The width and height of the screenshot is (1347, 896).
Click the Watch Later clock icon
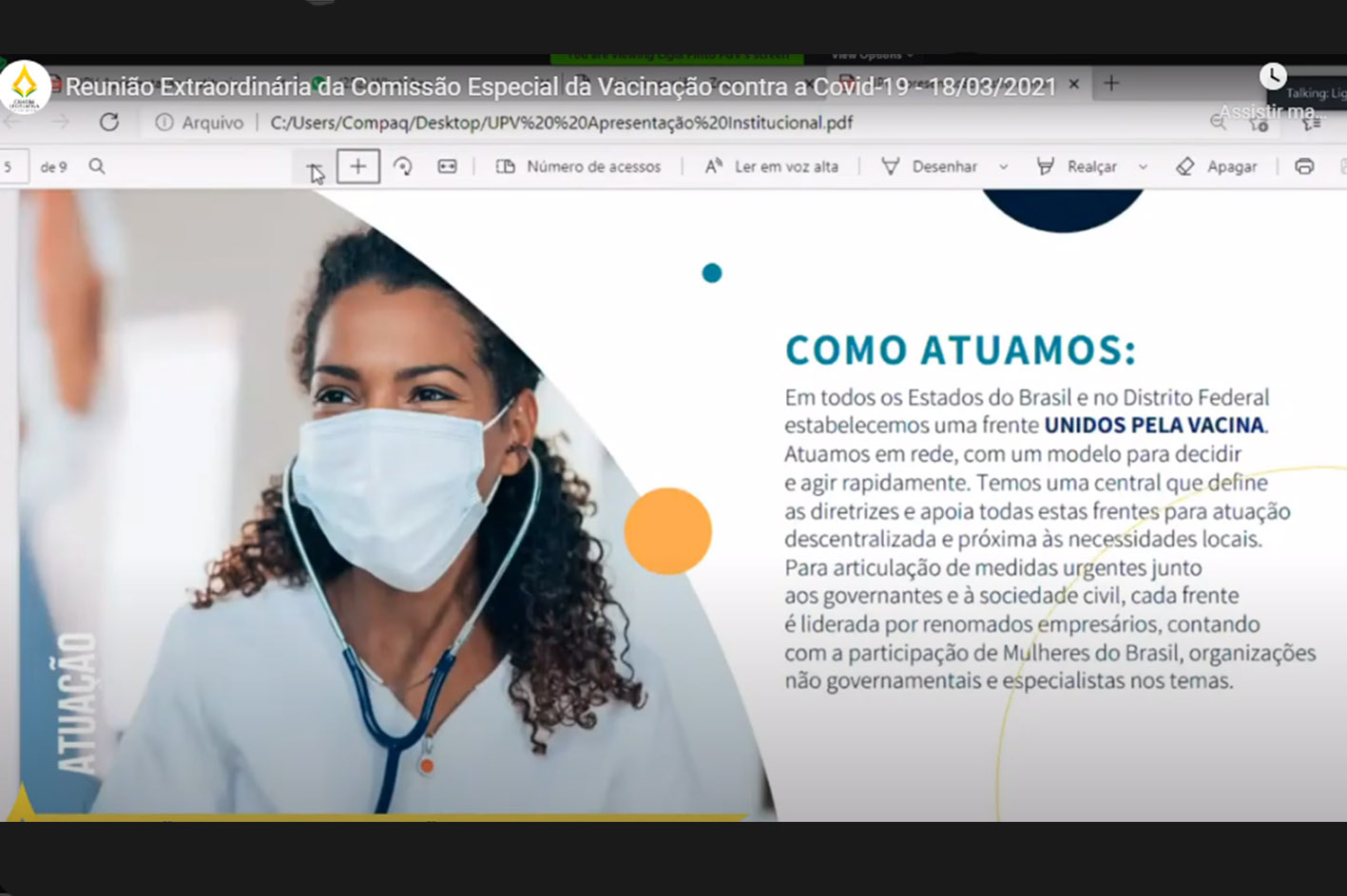[x=1273, y=76]
